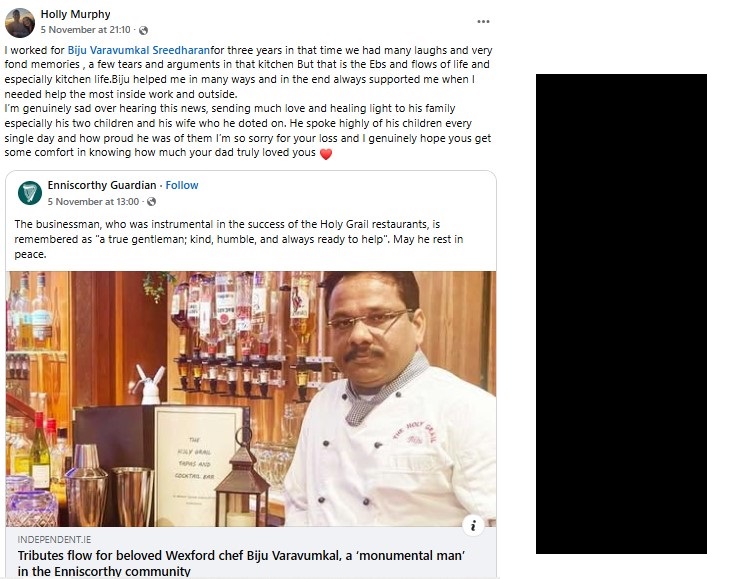Open the tagged Biju Varavumkal Sreedharan profile
Screen dimensions: 748x579
point(138,50)
